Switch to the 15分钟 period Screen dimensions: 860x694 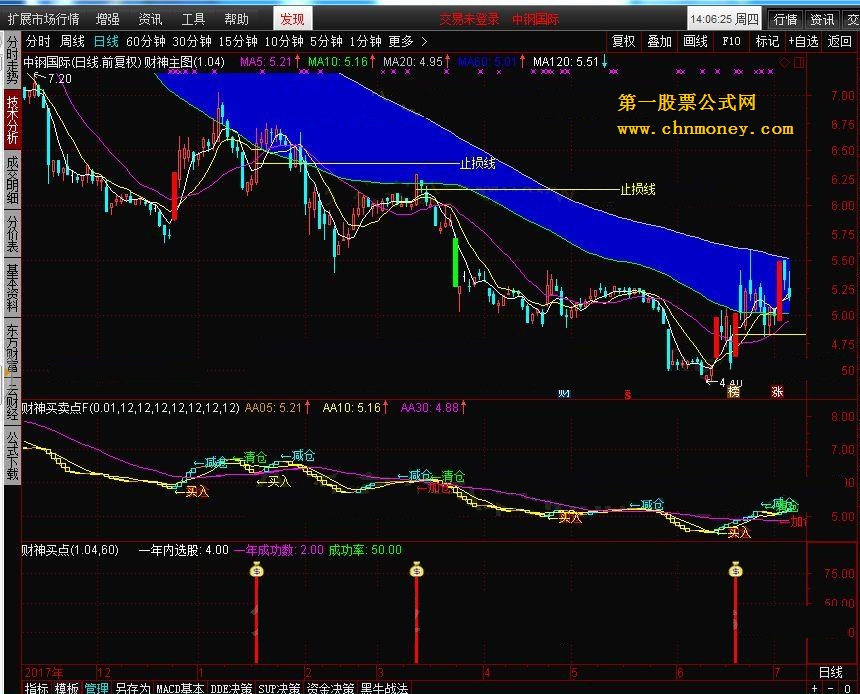pos(237,41)
